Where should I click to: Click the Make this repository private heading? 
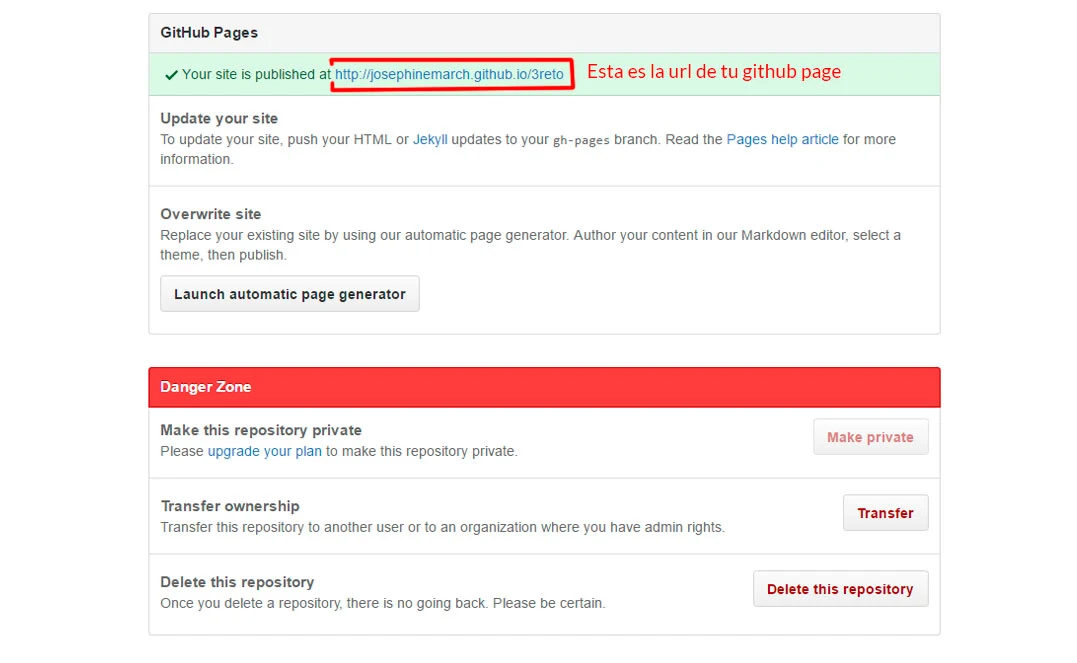point(261,430)
